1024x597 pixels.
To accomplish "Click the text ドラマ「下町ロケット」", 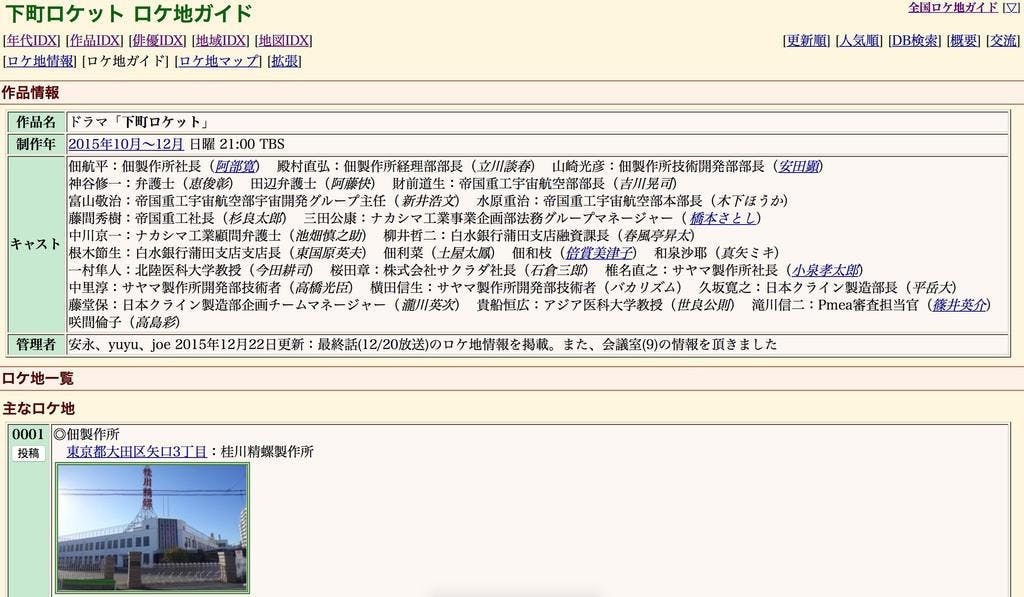I will pyautogui.click(x=140, y=122).
